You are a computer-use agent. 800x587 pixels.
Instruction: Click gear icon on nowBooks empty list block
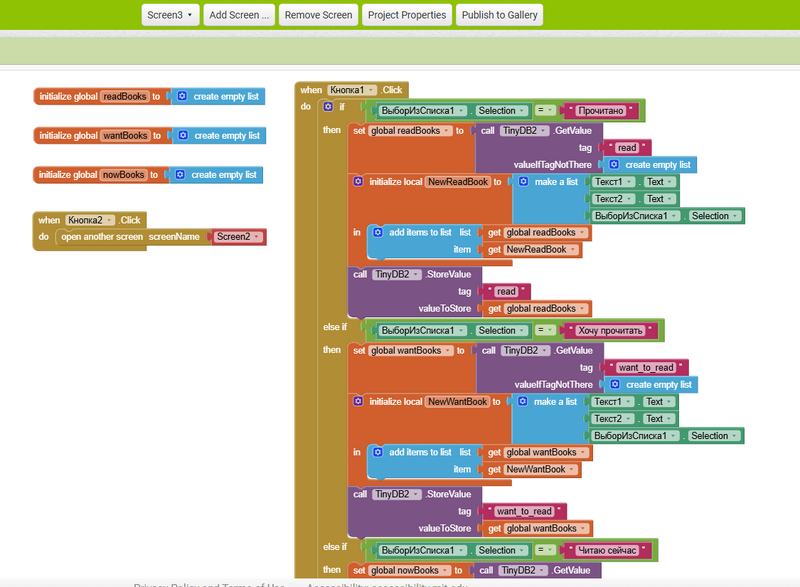pyautogui.click(x=180, y=175)
